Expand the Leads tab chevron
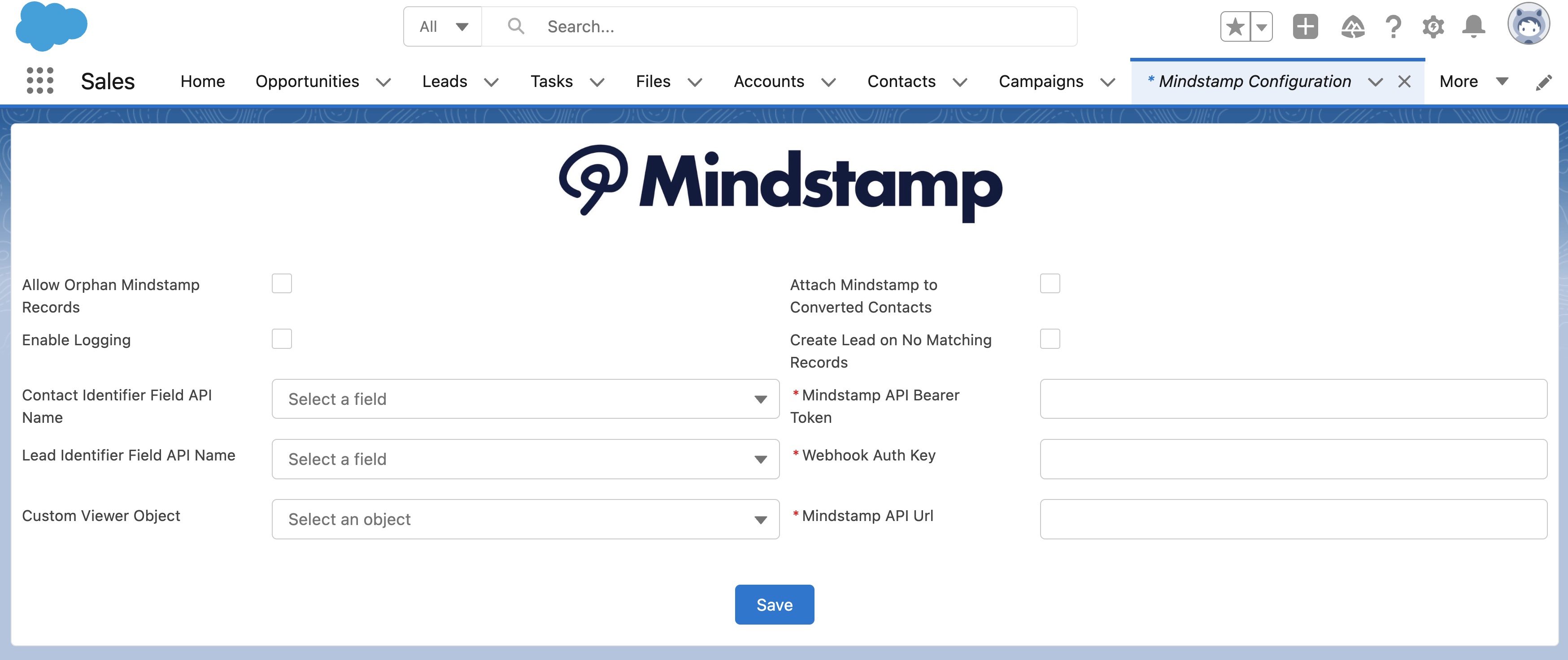This screenshot has width=1568, height=660. coord(491,82)
